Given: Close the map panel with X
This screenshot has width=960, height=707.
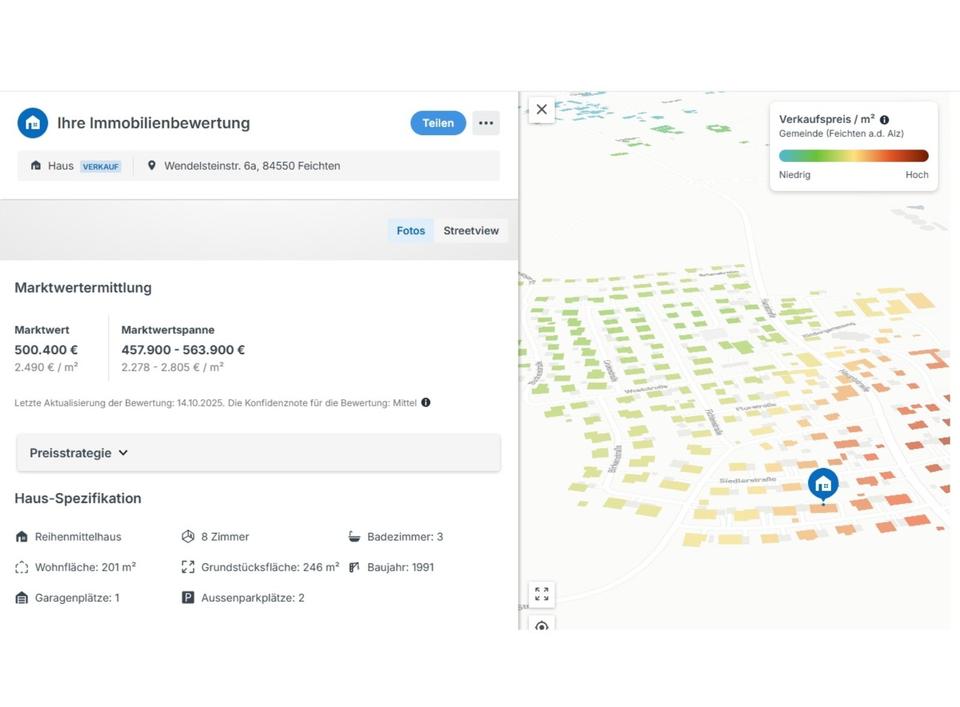Looking at the screenshot, I should 541,110.
